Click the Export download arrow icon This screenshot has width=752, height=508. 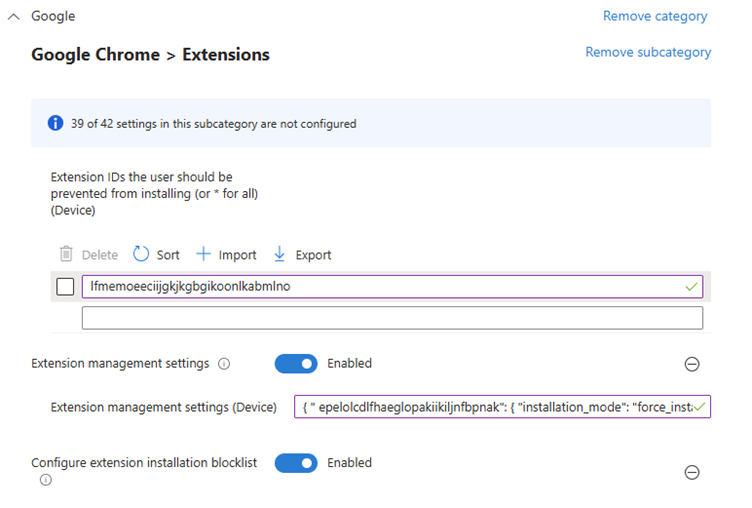point(279,254)
